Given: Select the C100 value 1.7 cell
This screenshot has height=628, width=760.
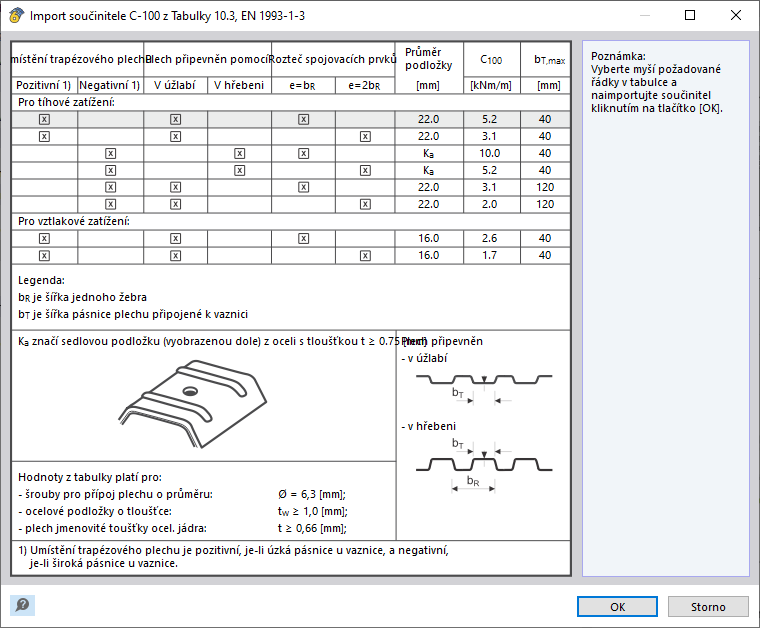Looking at the screenshot, I should [x=491, y=255].
